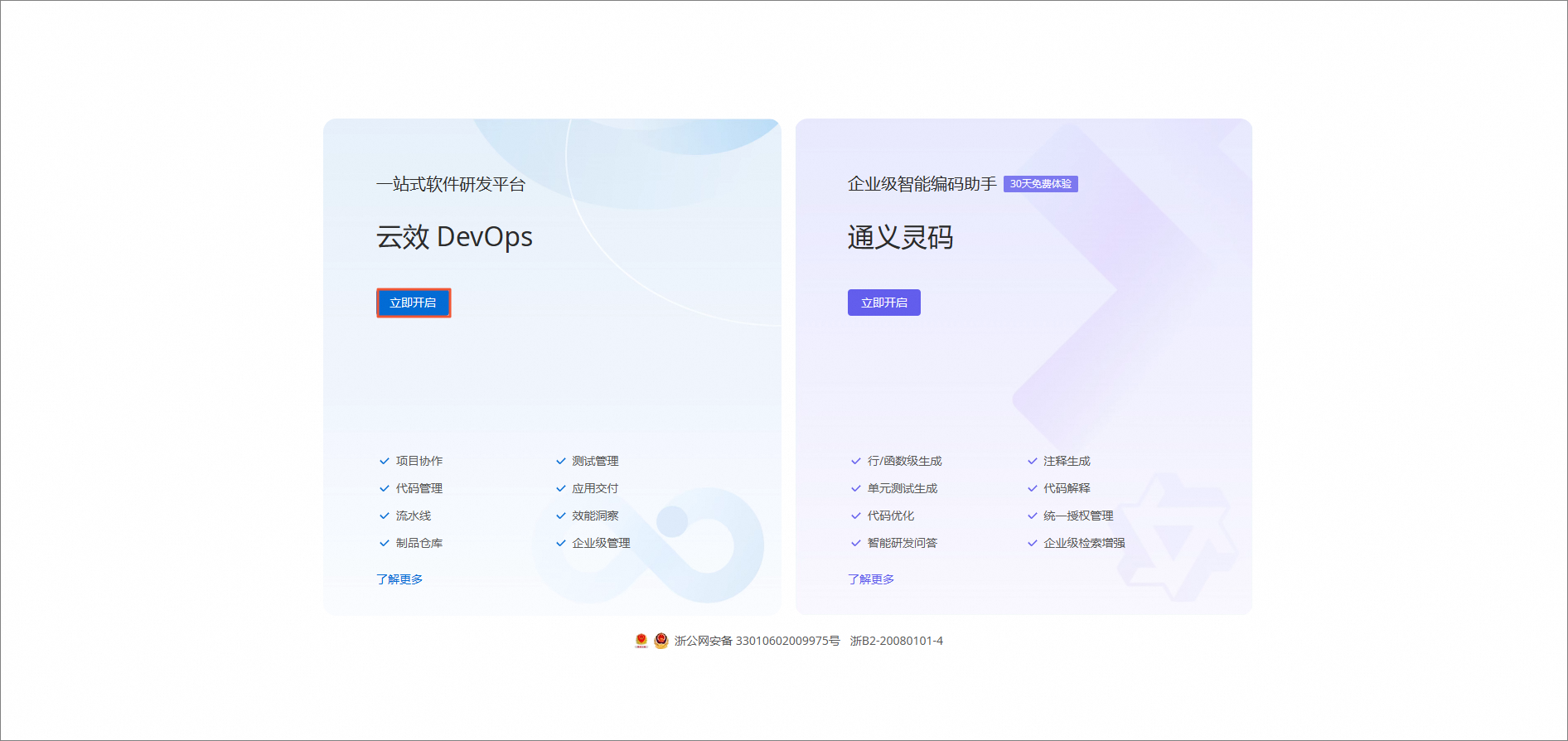
Task: Click the 注释生成 feature text
Action: coord(1067,461)
